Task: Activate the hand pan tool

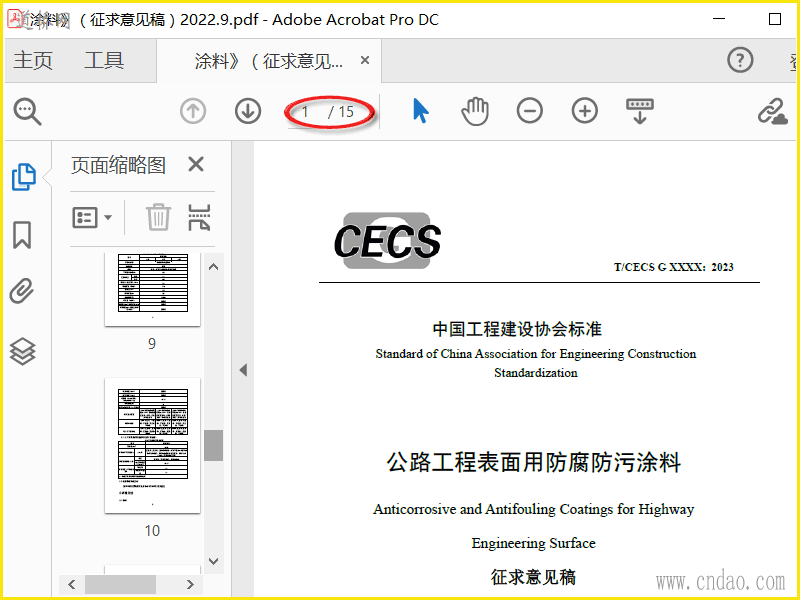Action: click(475, 111)
